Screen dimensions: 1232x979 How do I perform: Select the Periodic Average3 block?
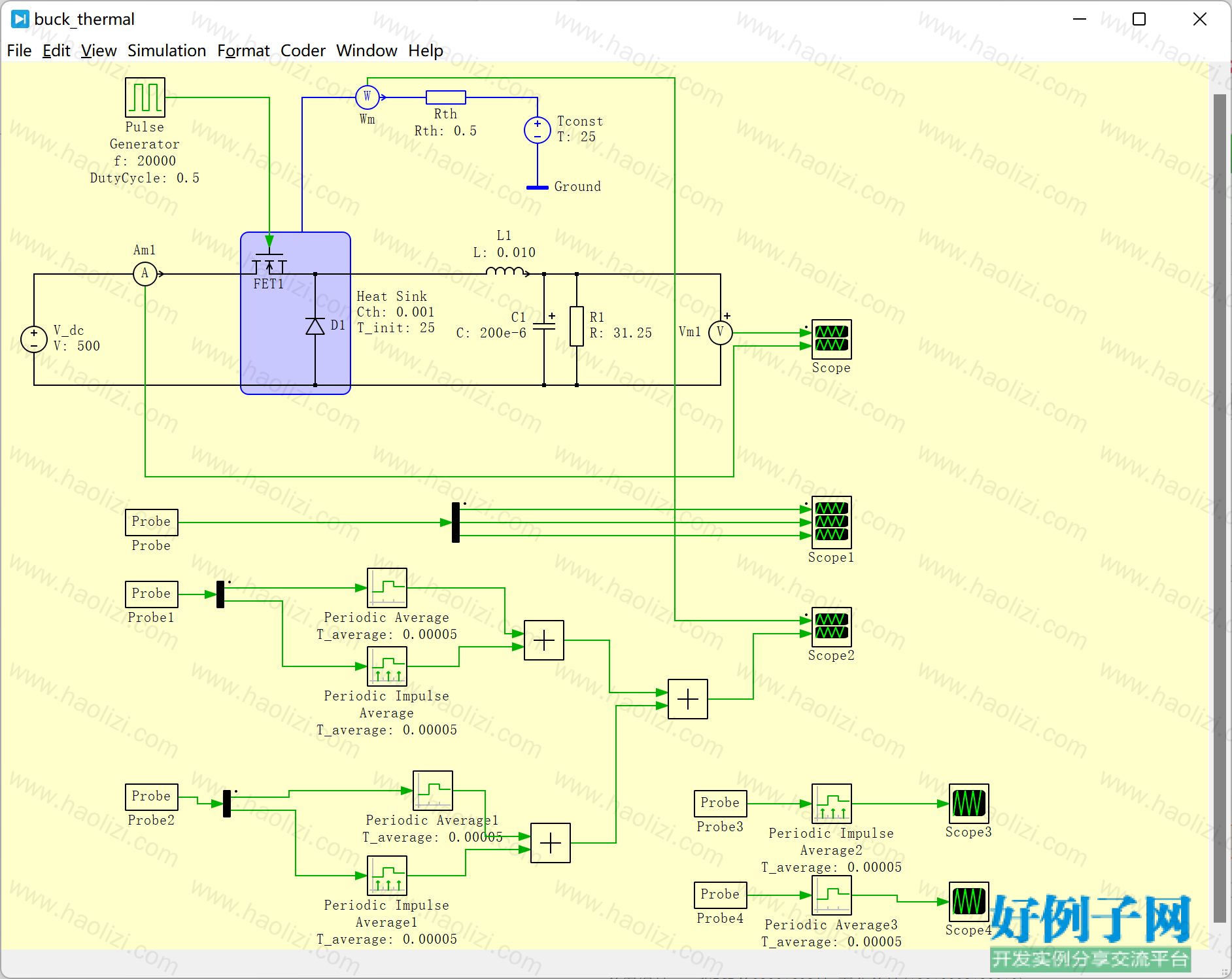point(832,895)
